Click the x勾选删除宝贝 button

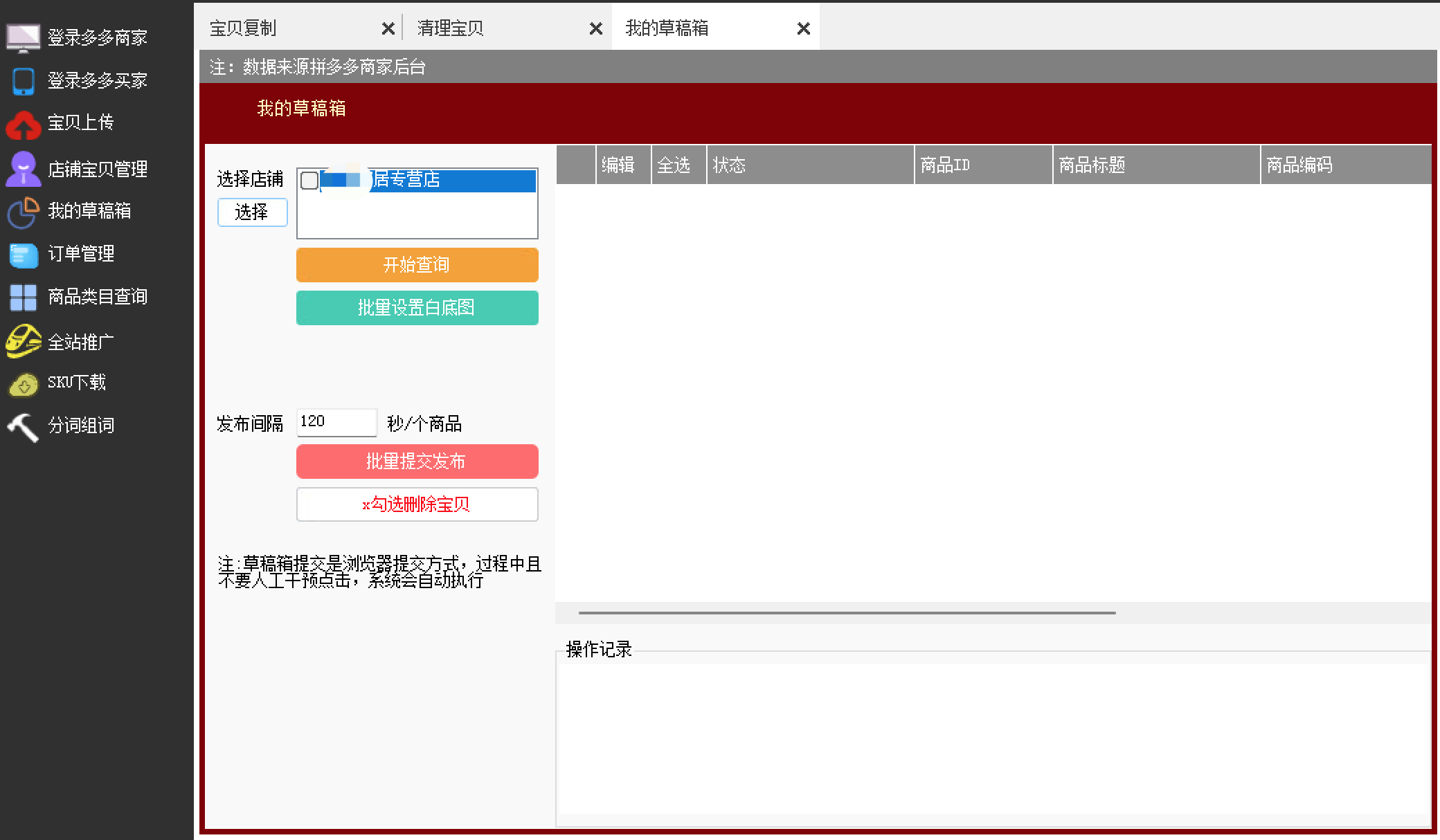click(417, 504)
